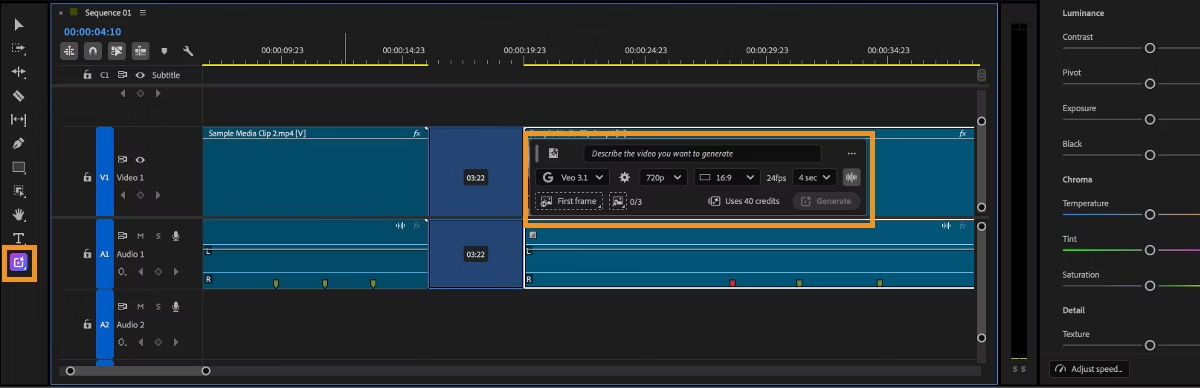Select the Rectangle shape tool

[x=18, y=167]
